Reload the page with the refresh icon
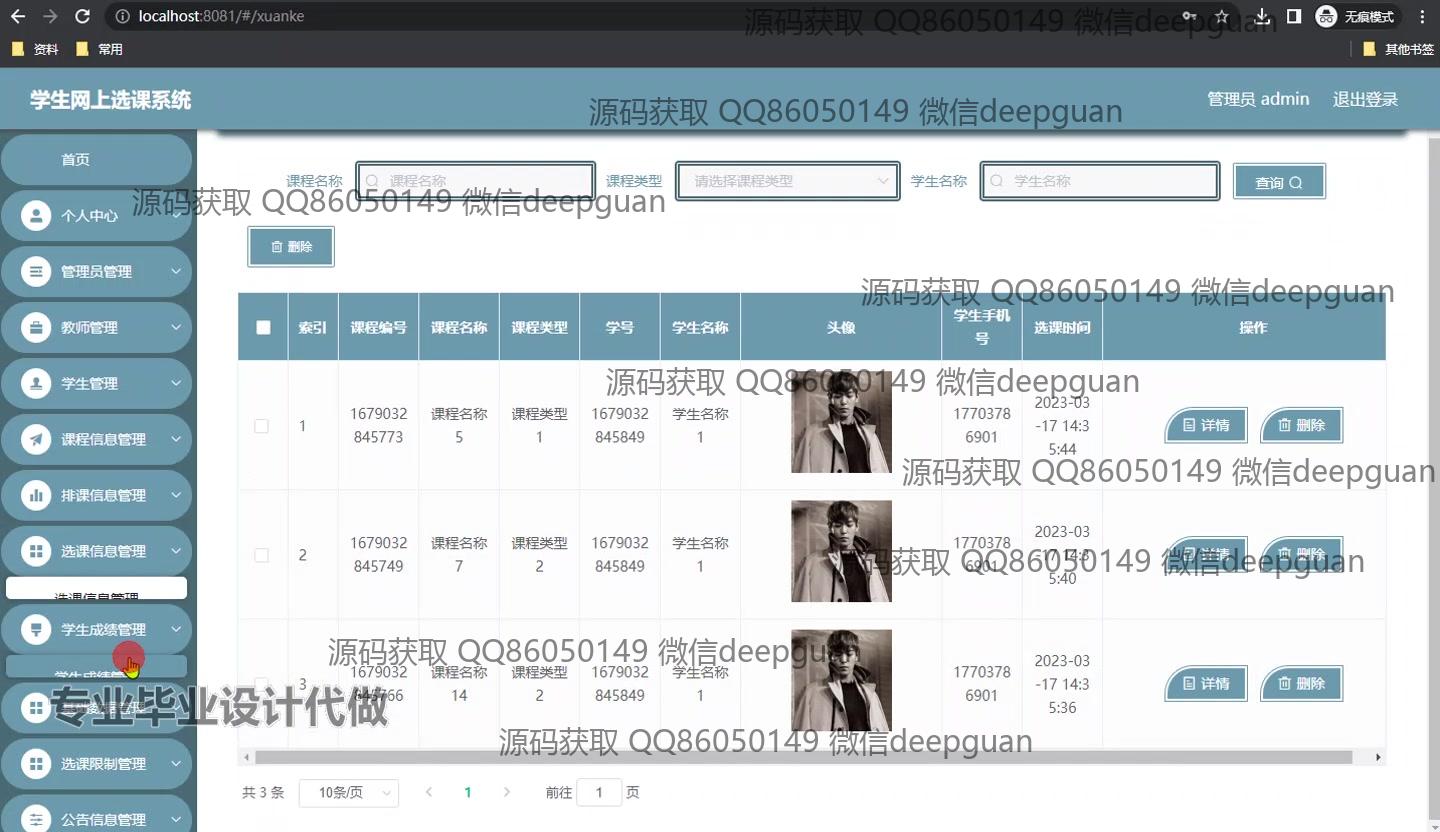Viewport: 1440px width, 832px height. (83, 16)
